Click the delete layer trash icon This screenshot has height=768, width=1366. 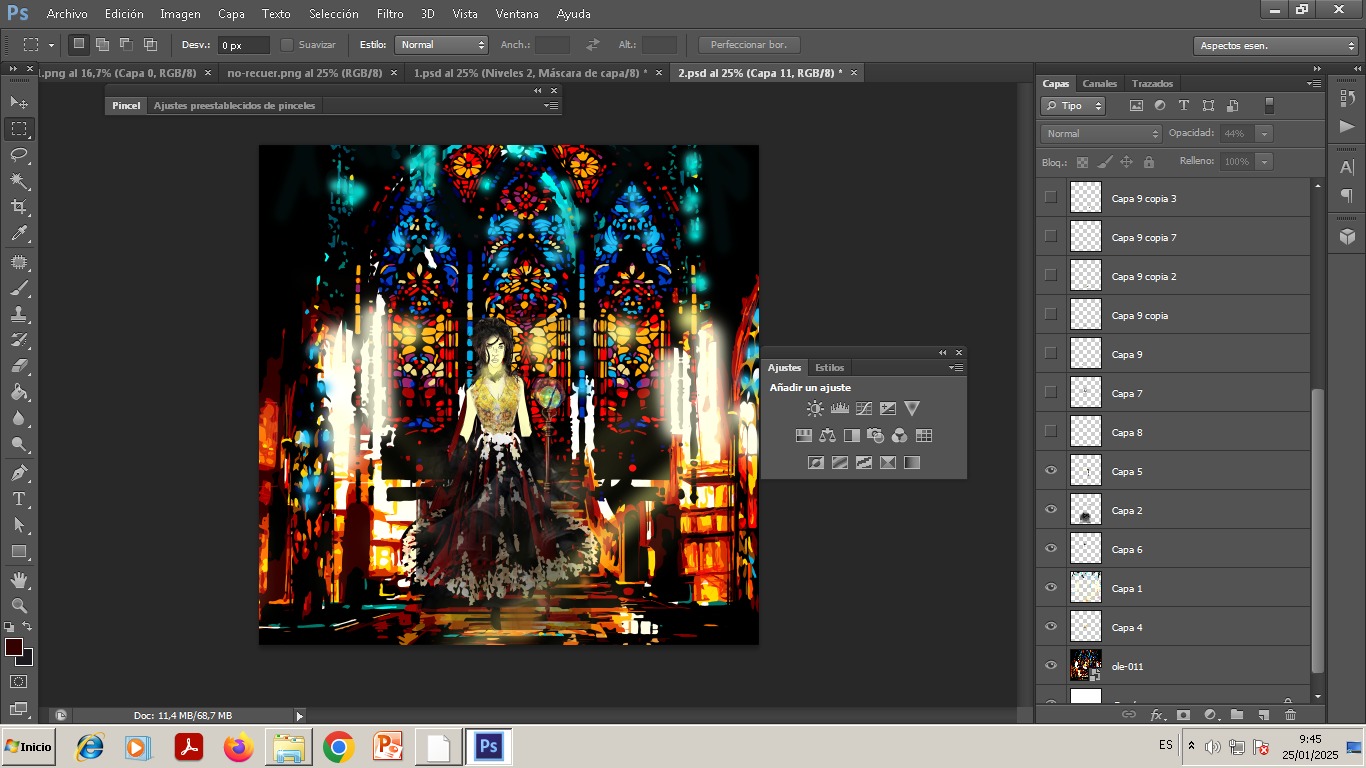point(1290,715)
